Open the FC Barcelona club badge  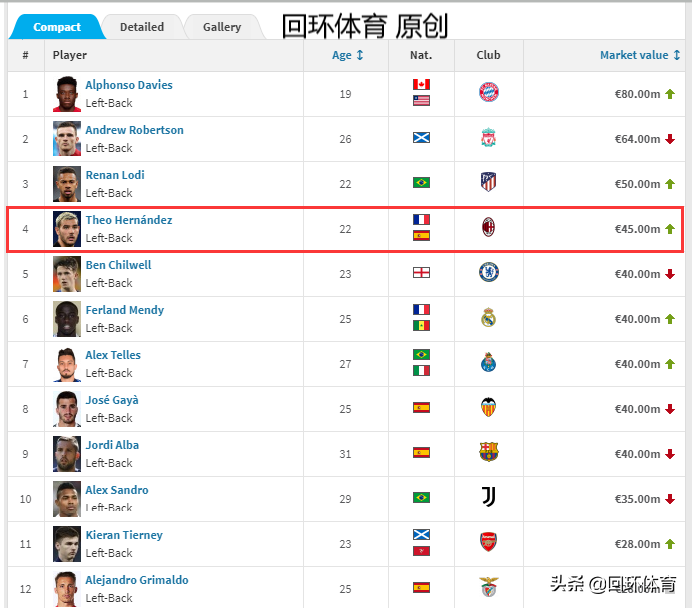coord(488,452)
